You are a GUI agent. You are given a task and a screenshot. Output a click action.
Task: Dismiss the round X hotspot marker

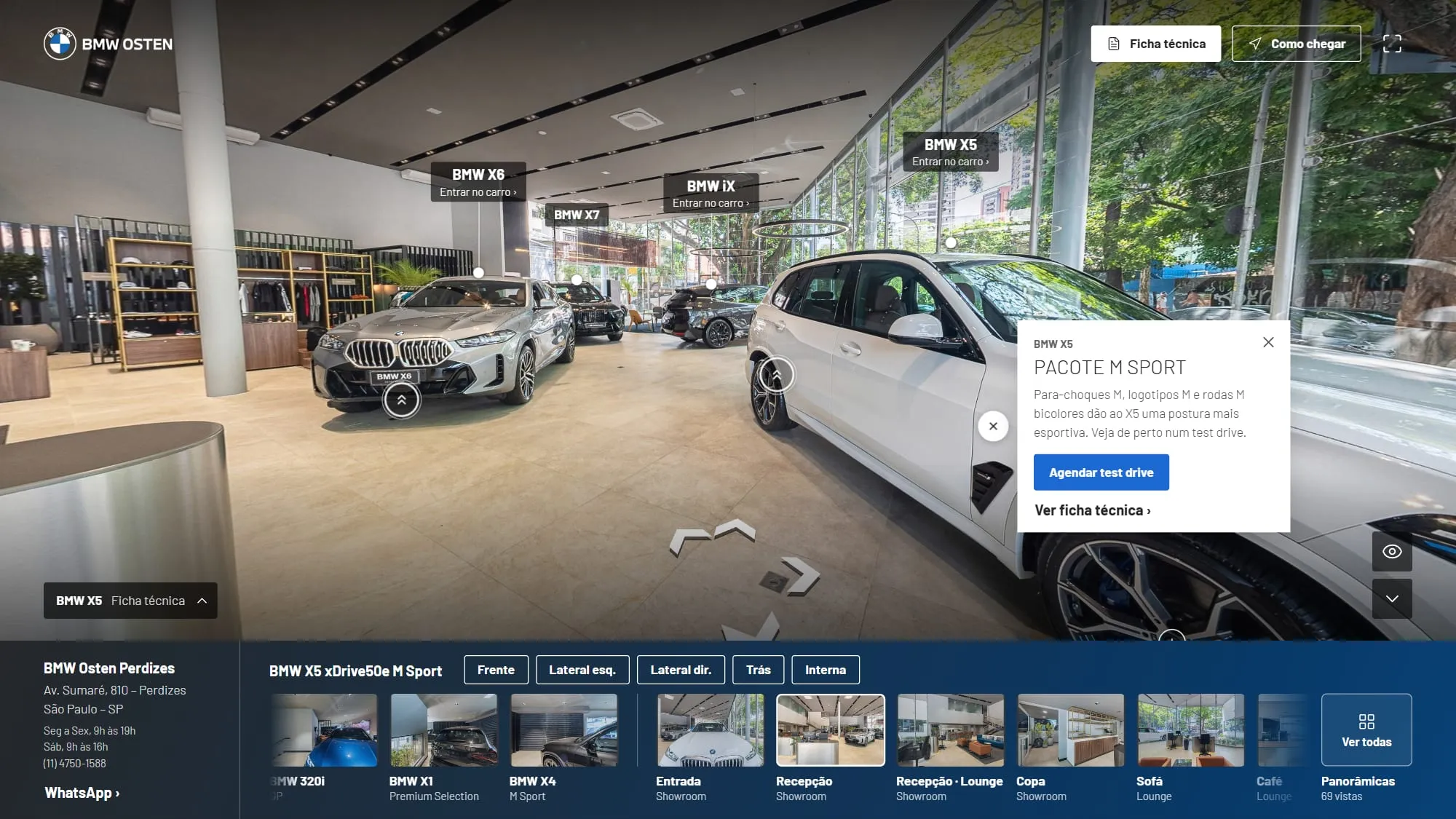[993, 426]
